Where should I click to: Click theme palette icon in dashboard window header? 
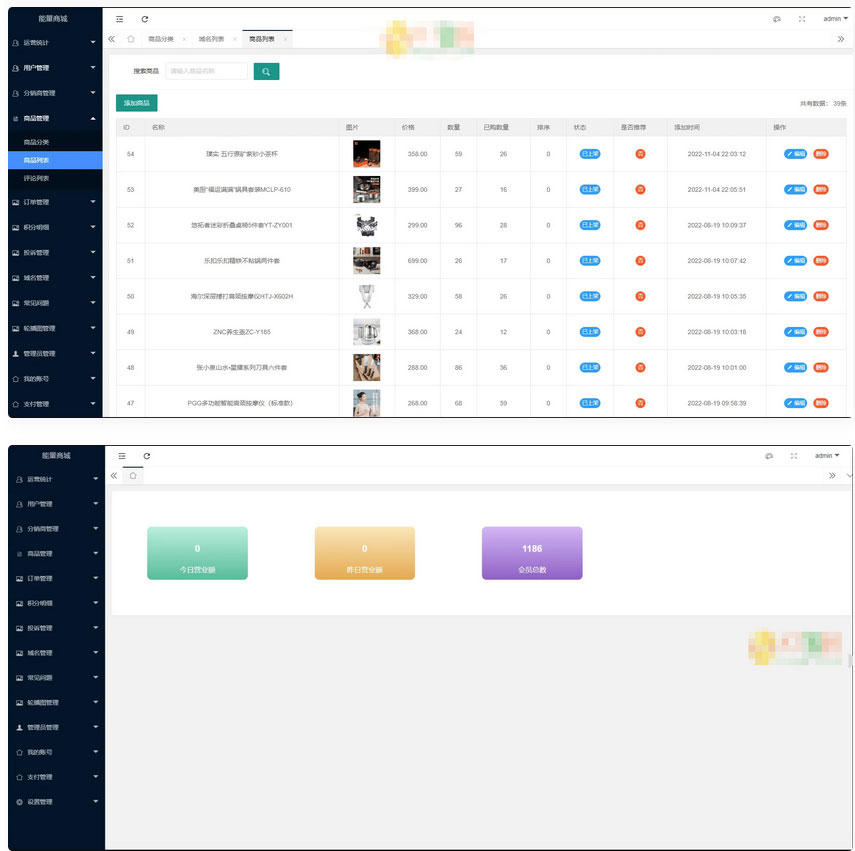click(769, 456)
